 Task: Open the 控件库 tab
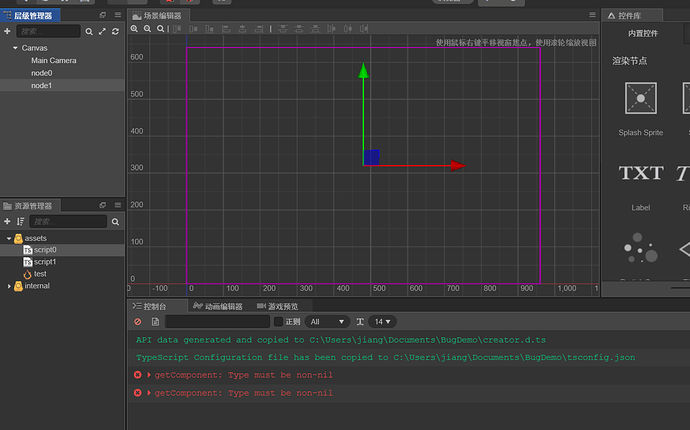632,15
